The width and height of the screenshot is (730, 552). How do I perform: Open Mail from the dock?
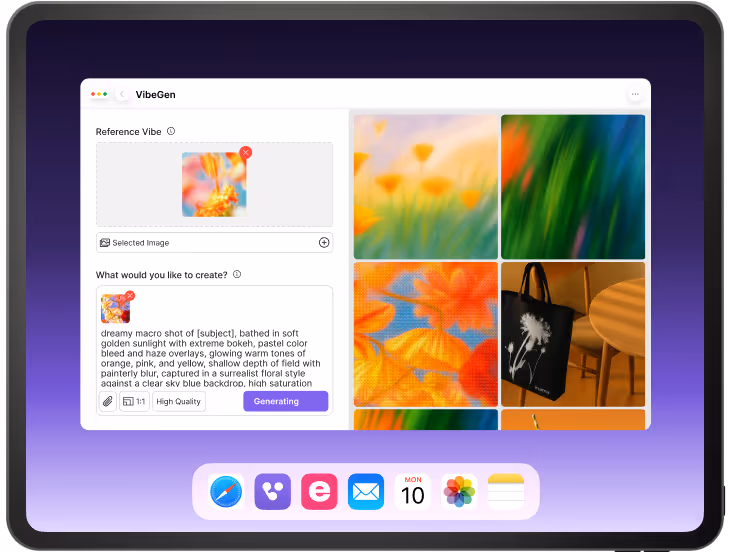click(x=366, y=491)
